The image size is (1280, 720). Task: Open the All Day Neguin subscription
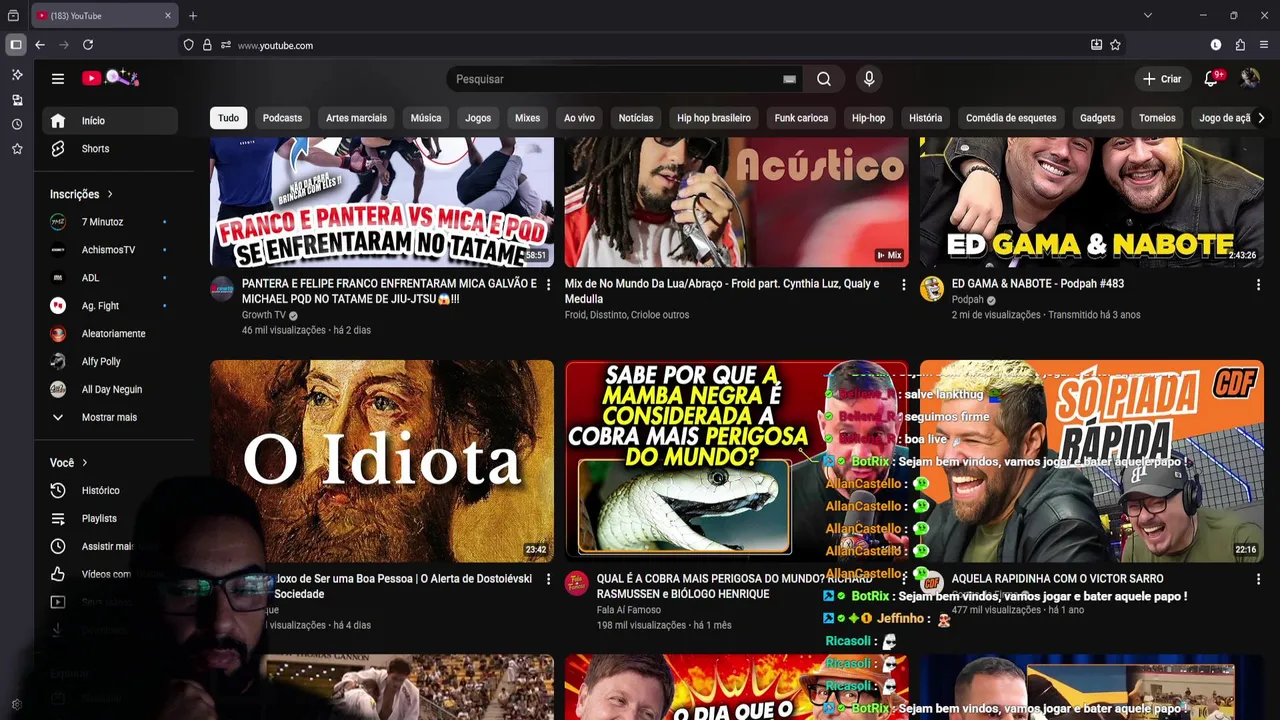tap(110, 390)
